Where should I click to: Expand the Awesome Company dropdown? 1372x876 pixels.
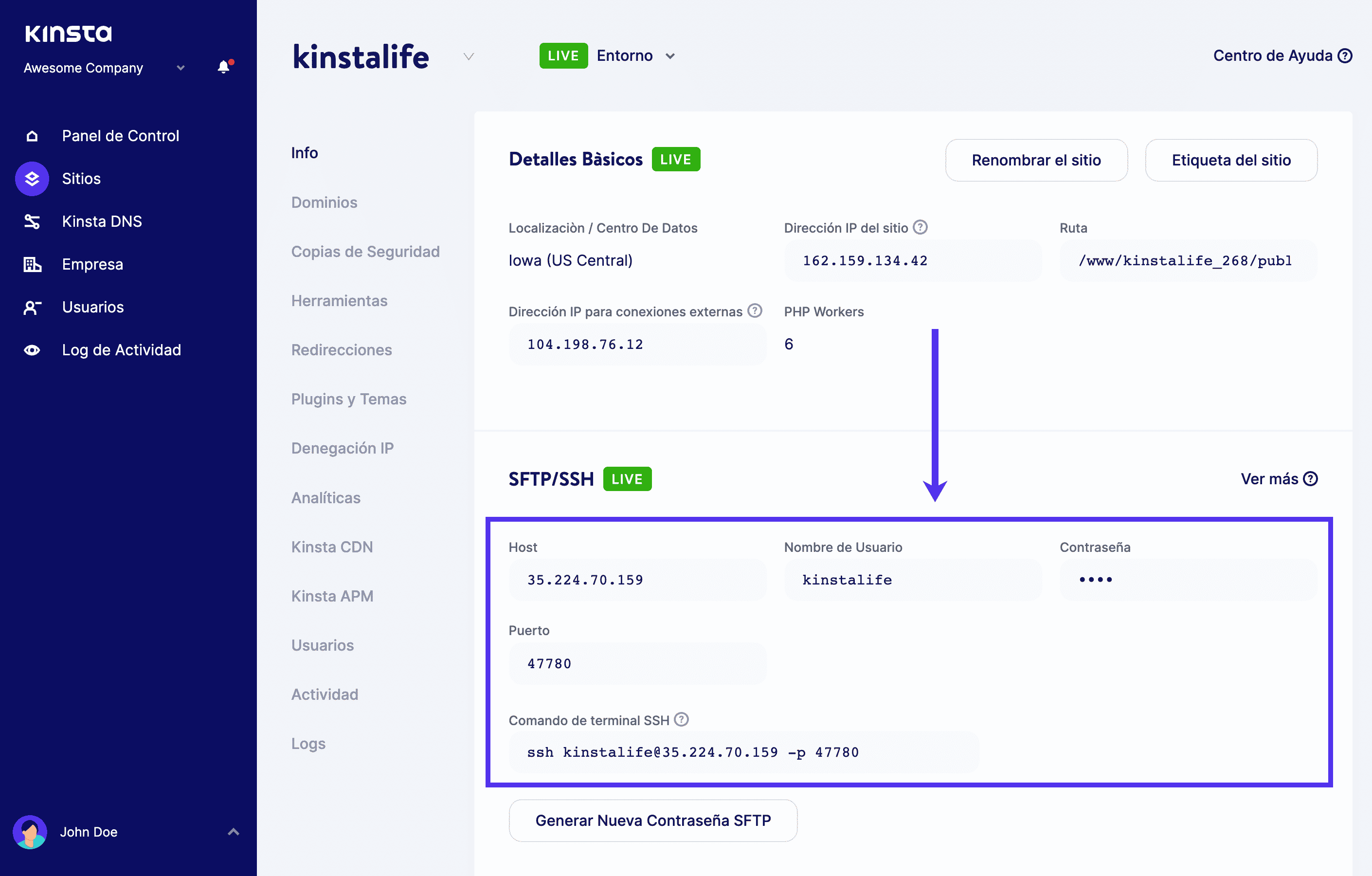(181, 68)
